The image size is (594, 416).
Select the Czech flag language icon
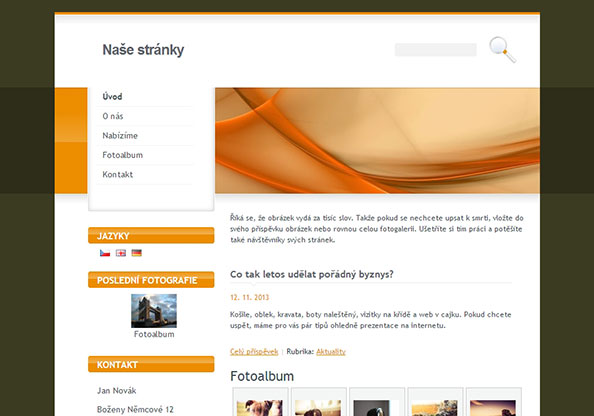pos(105,253)
